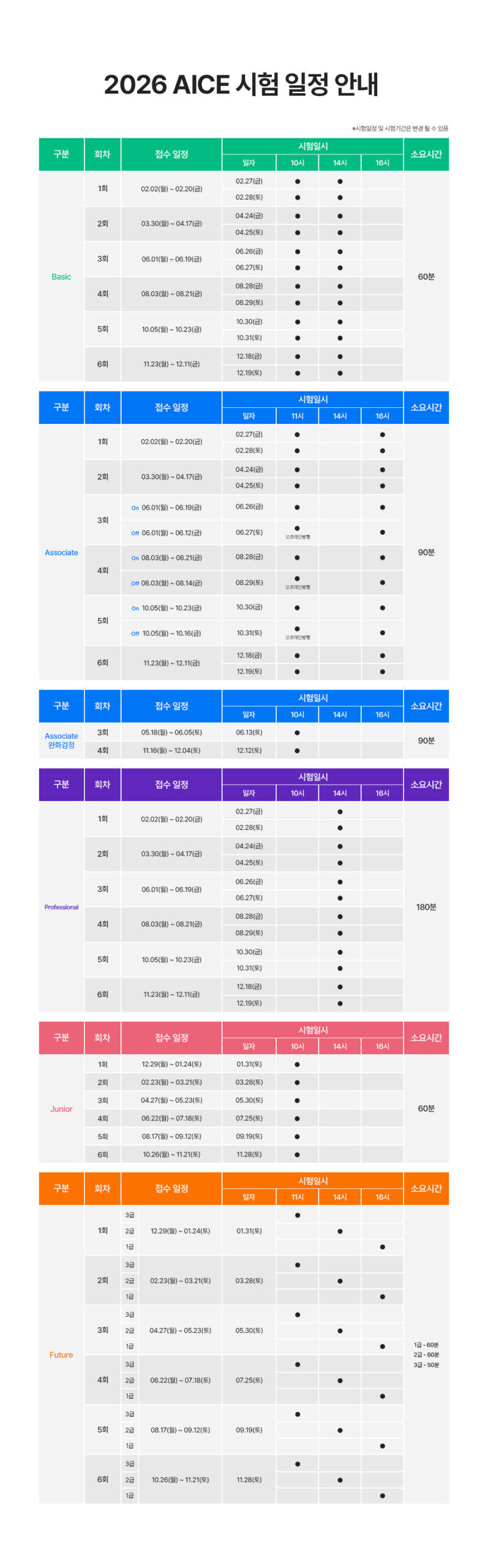Select the 11.16(월) ~ 12.04(토) registration period
Screen dimensions: 488x1568
coord(171,750)
